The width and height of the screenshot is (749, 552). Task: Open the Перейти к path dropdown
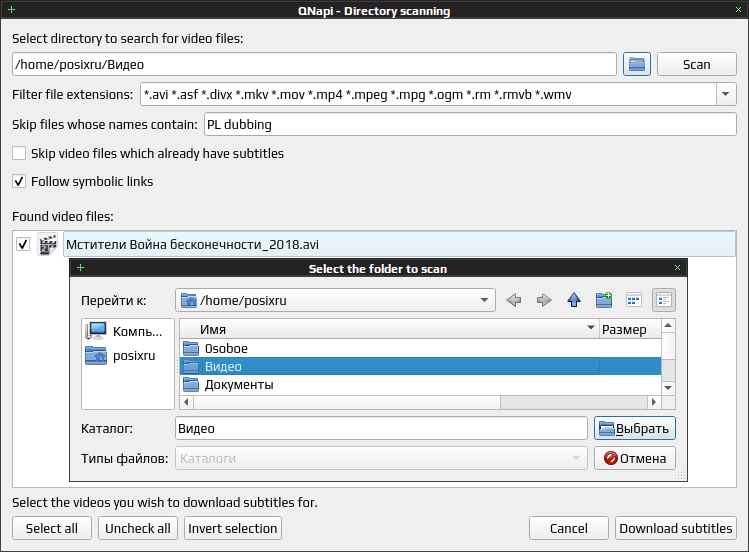point(484,300)
